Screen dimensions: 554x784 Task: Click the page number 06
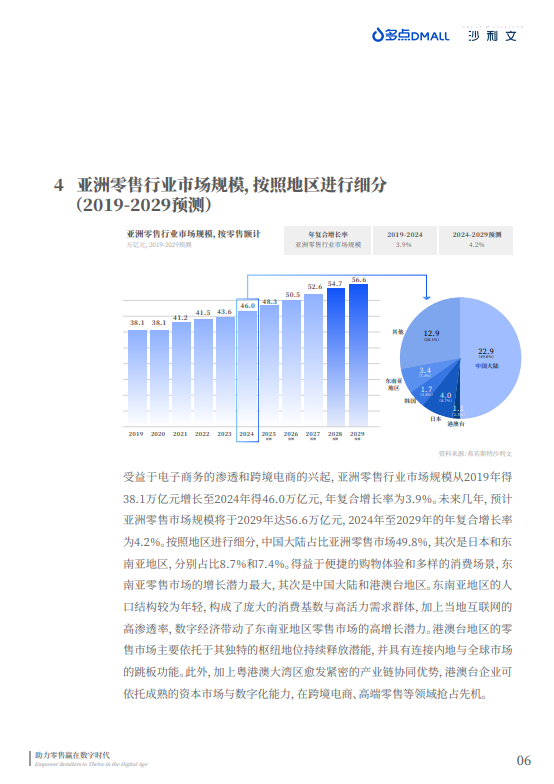pyautogui.click(x=524, y=760)
